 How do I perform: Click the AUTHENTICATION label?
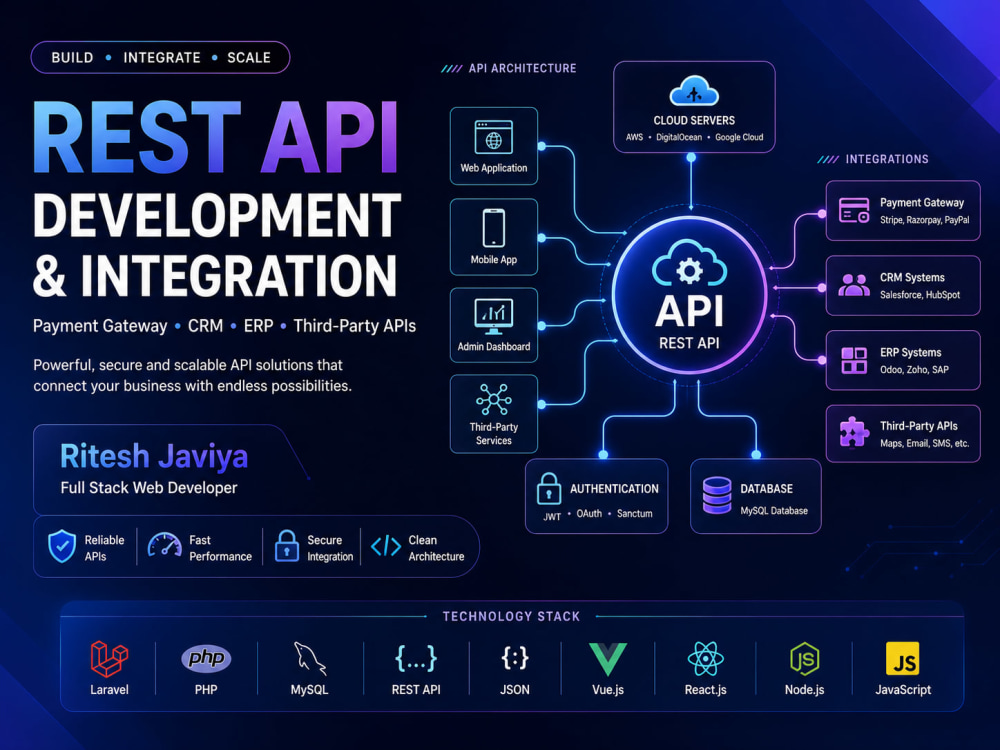[614, 489]
